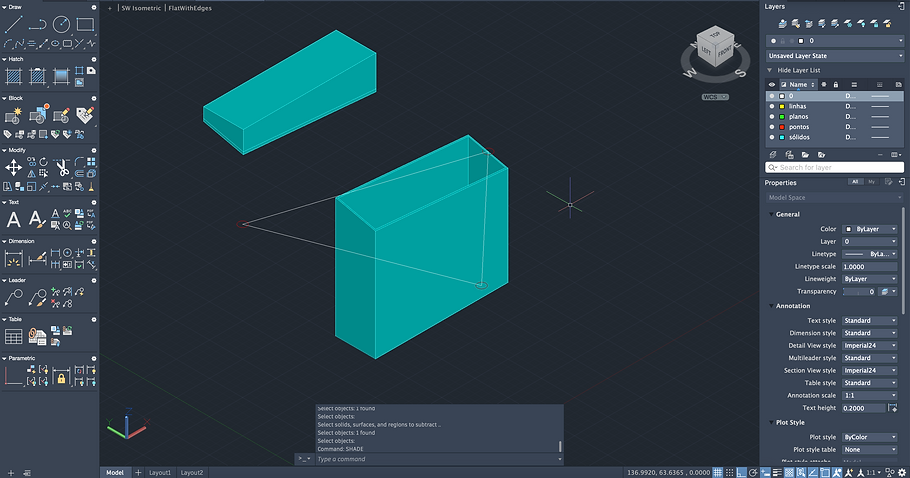Toggle snap mode in the status bar
This screenshot has width=910, height=478.
coord(730,472)
